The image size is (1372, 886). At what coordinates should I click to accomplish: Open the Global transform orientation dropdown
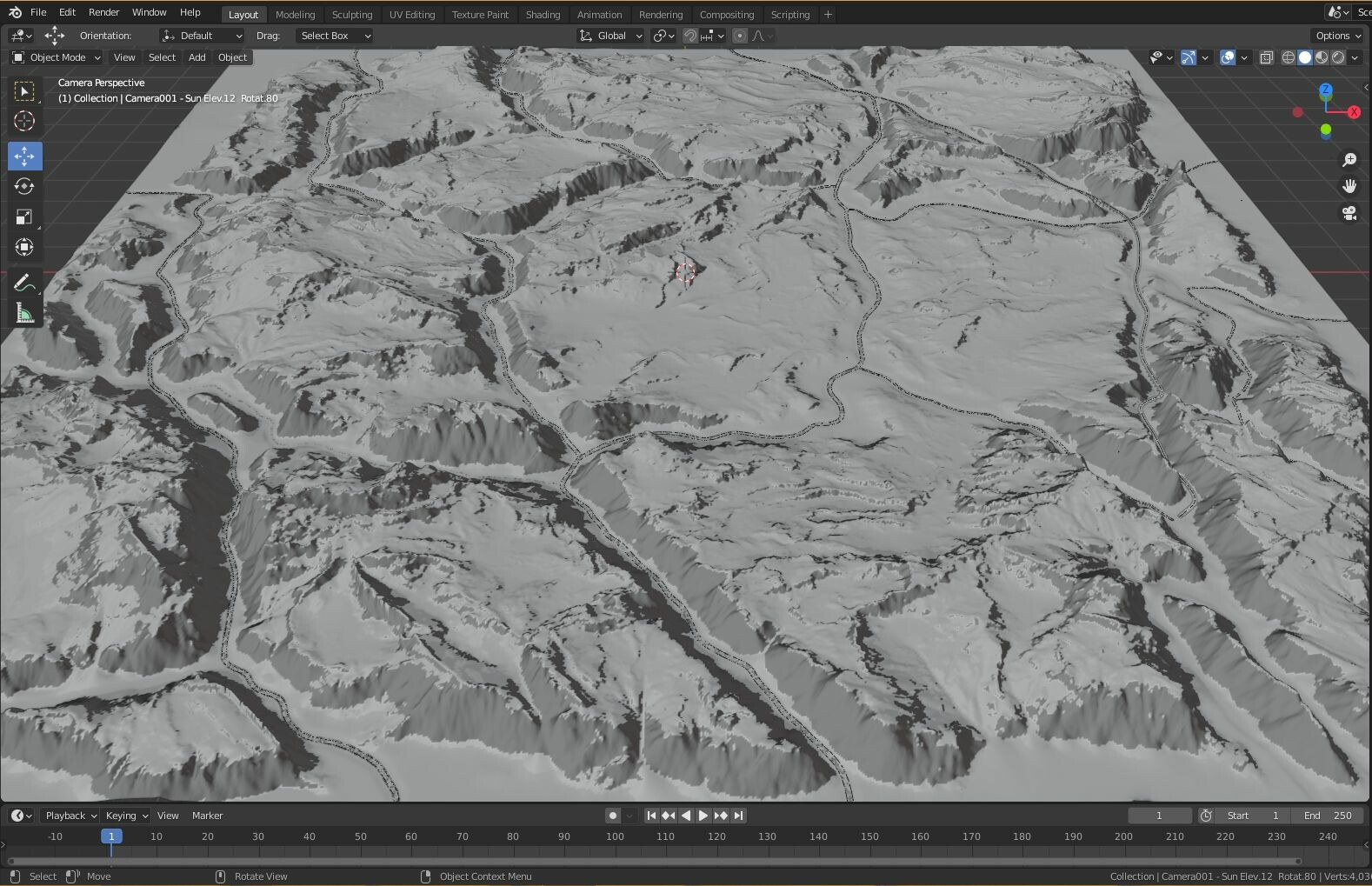pos(611,36)
